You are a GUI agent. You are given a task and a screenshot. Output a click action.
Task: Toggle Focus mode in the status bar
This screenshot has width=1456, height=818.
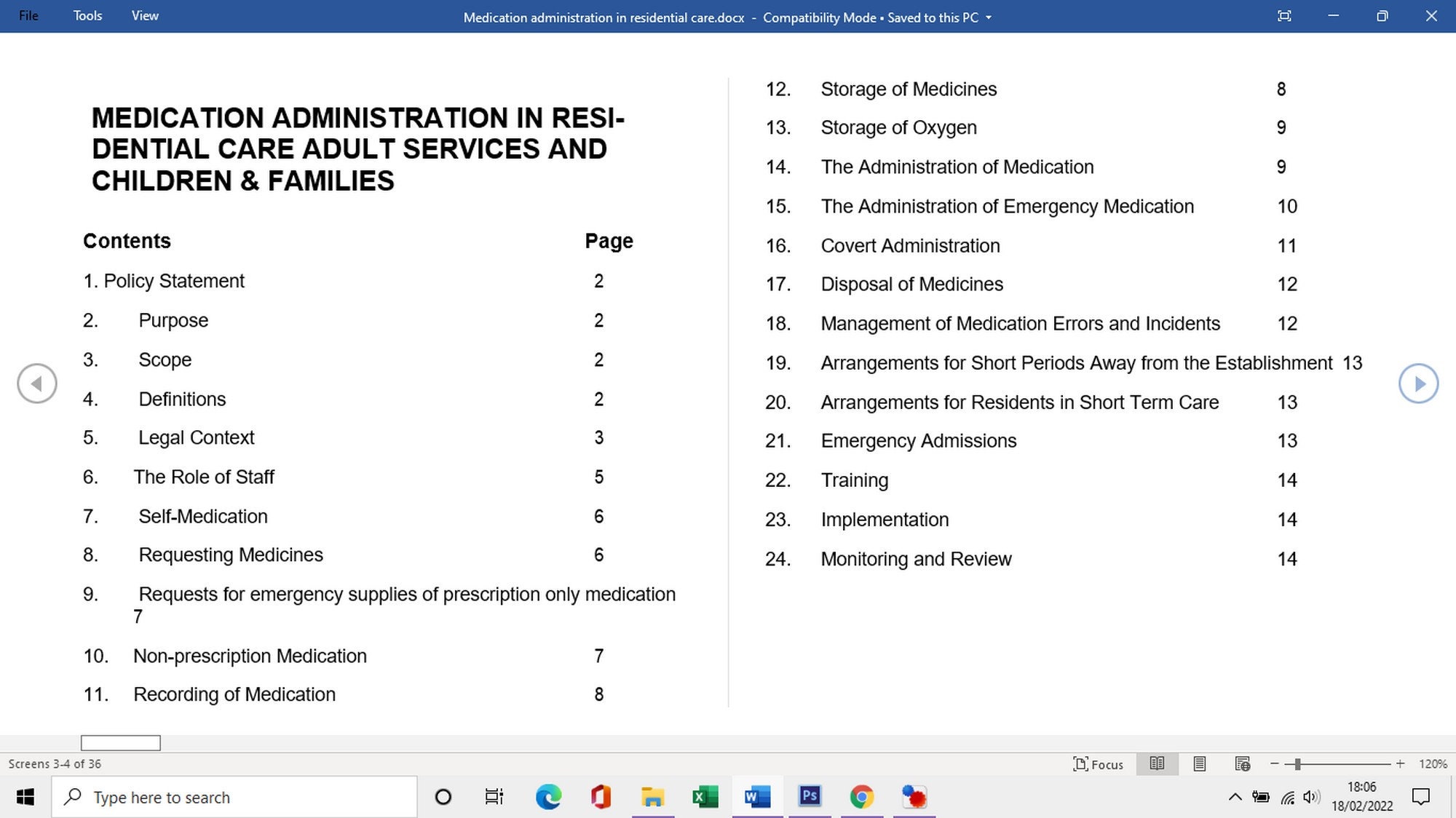pyautogui.click(x=1098, y=764)
